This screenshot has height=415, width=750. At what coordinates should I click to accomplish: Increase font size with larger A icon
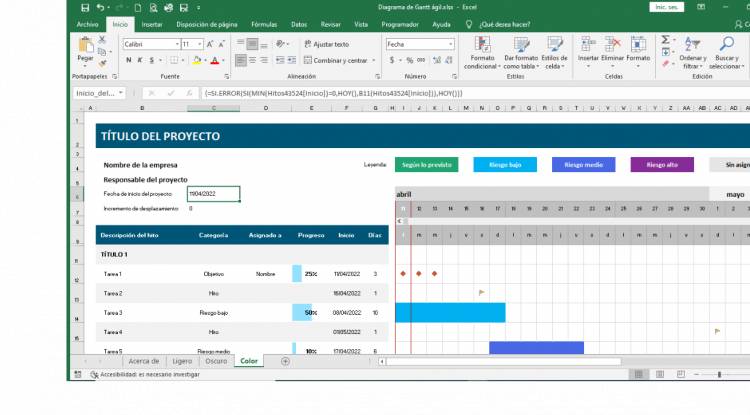tap(210, 44)
